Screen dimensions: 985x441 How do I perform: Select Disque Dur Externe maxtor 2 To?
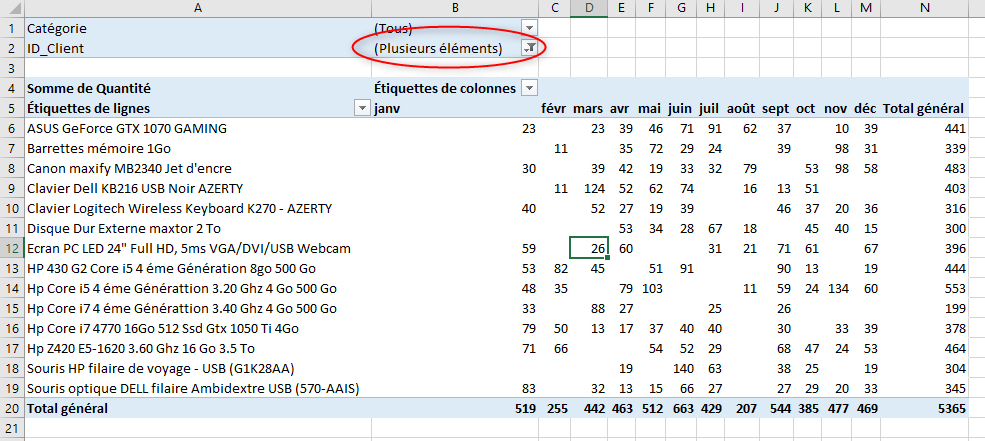pyautogui.click(x=124, y=229)
